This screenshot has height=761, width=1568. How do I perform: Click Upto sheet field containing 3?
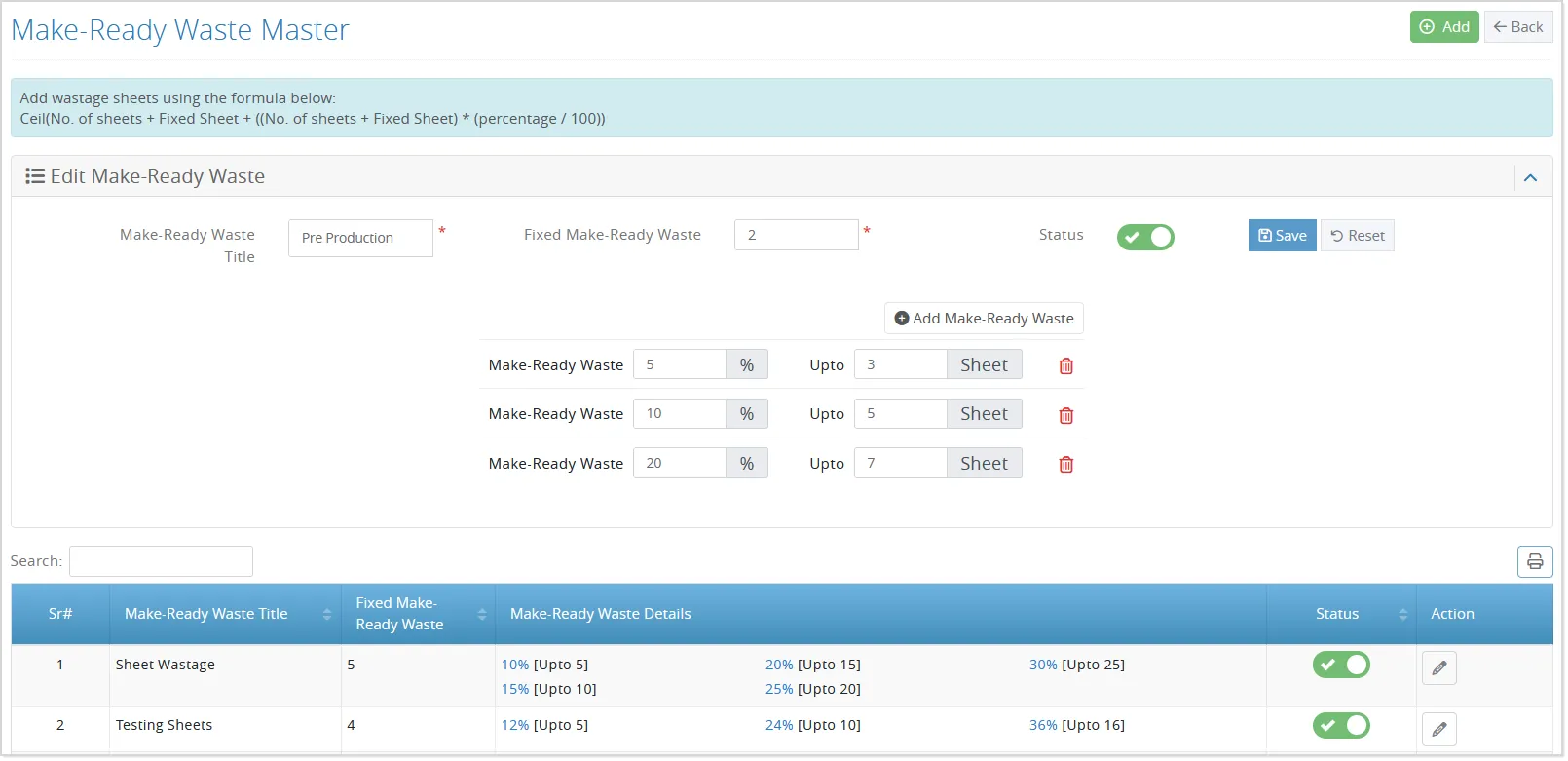[x=901, y=364]
